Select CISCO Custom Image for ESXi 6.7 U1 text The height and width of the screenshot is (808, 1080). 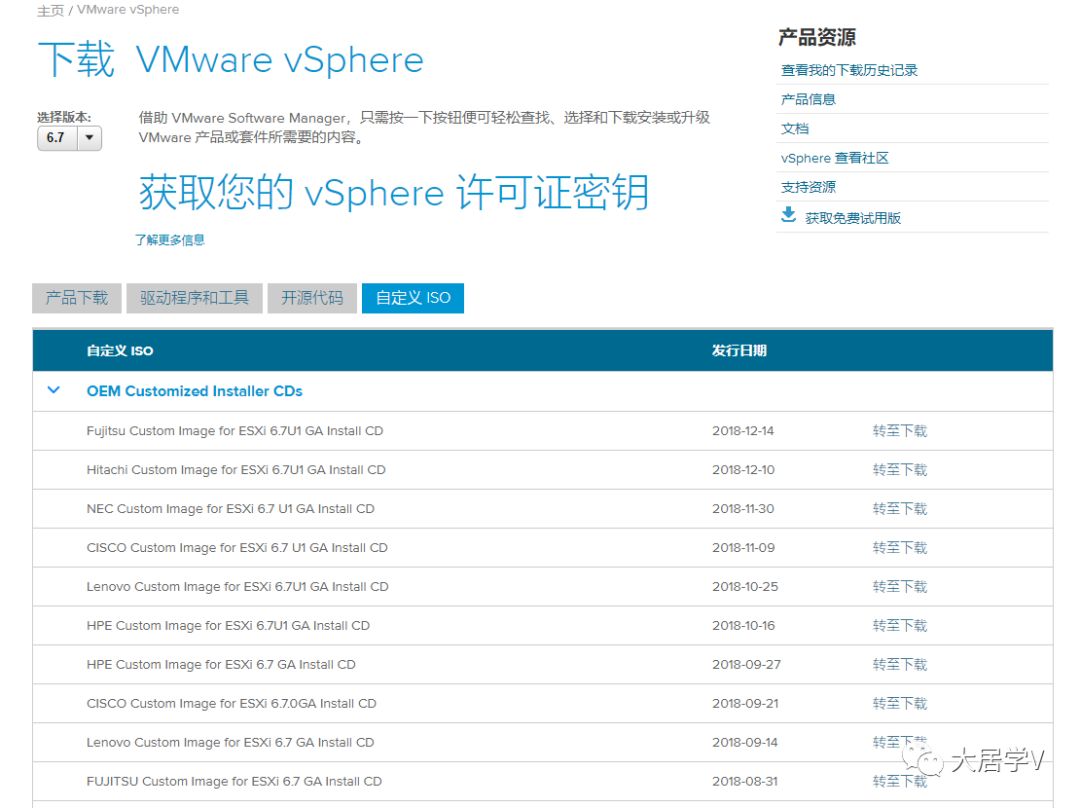click(x=237, y=548)
